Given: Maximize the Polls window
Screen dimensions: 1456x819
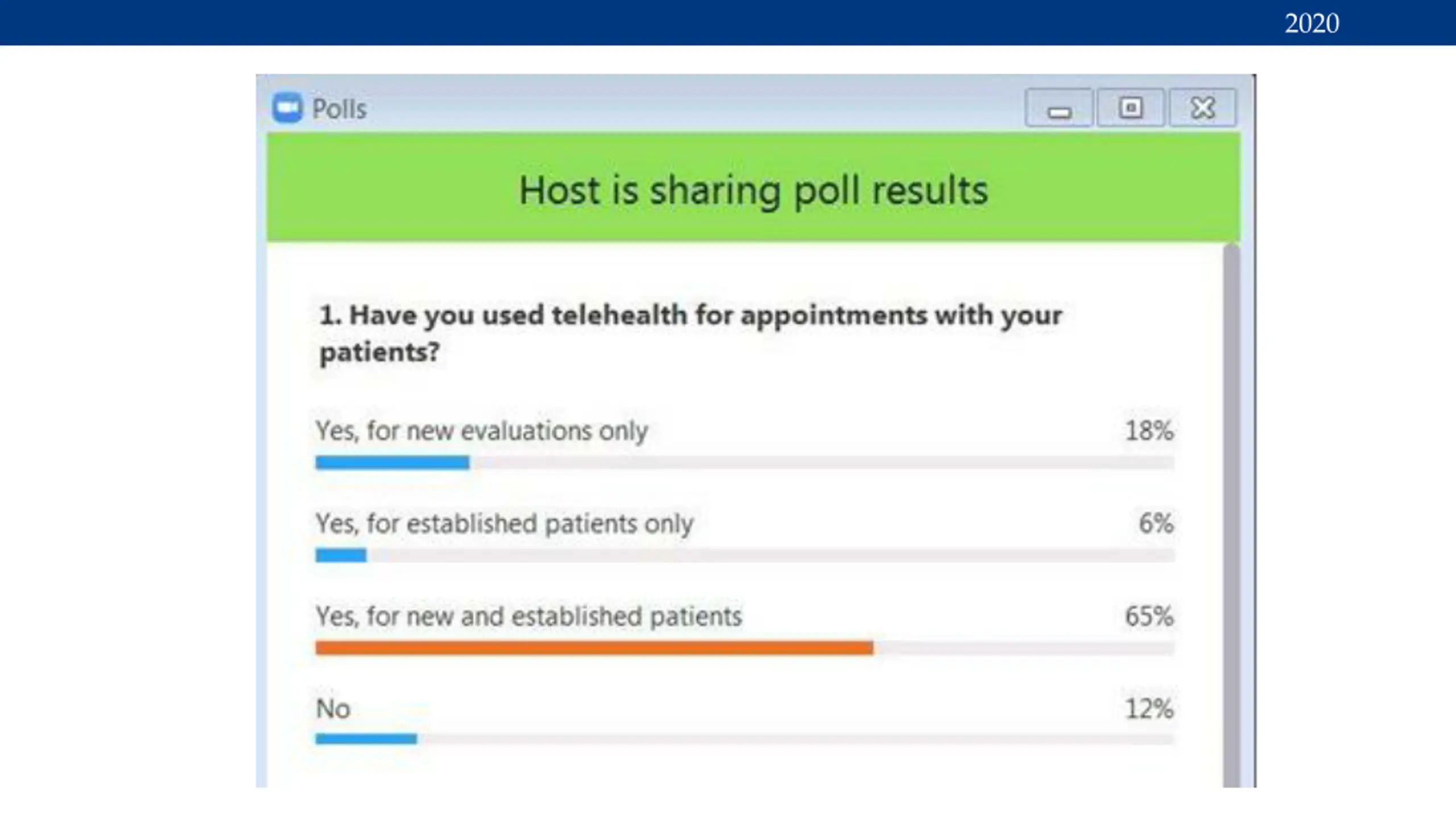Looking at the screenshot, I should pyautogui.click(x=1130, y=107).
